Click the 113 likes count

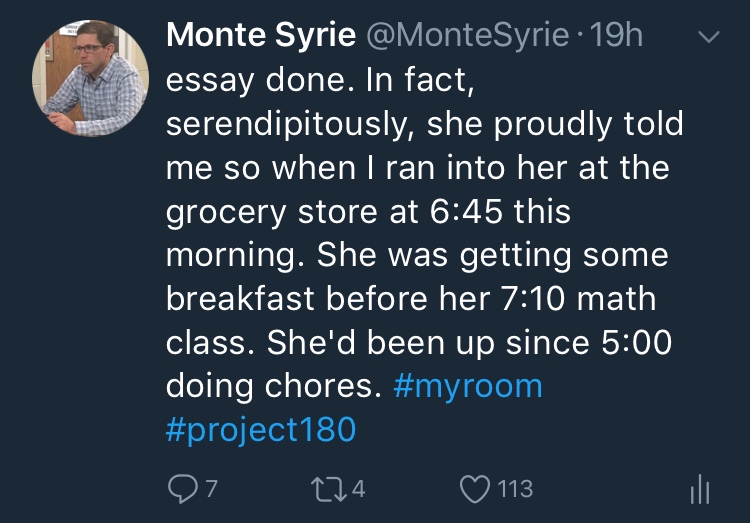[514, 489]
